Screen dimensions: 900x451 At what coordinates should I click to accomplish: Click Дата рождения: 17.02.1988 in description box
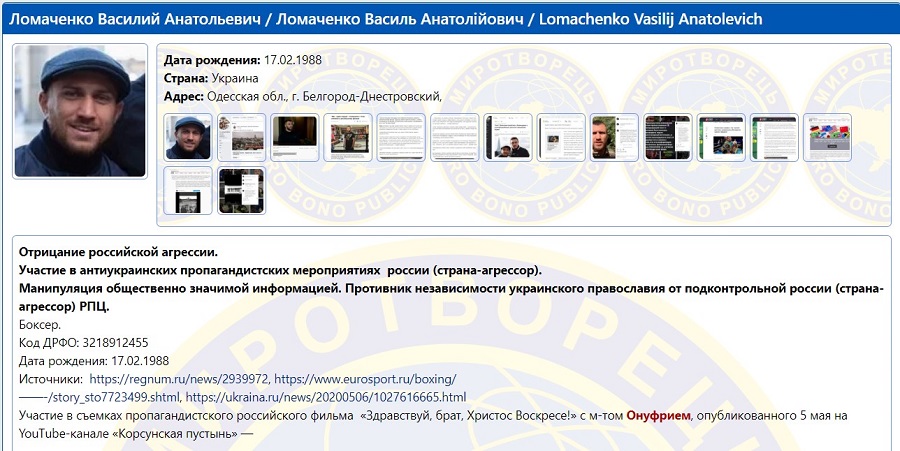[94, 361]
